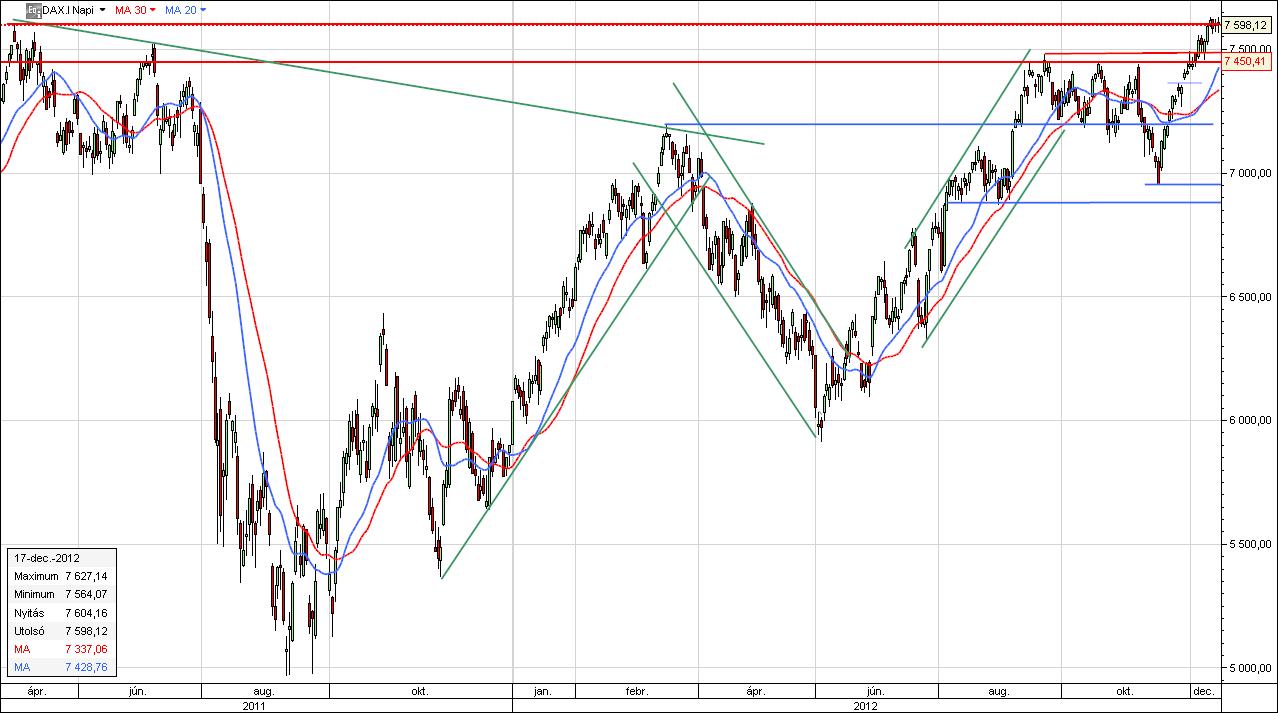The image size is (1278, 713).
Task: Click the dec. month label
Action: tap(1204, 691)
